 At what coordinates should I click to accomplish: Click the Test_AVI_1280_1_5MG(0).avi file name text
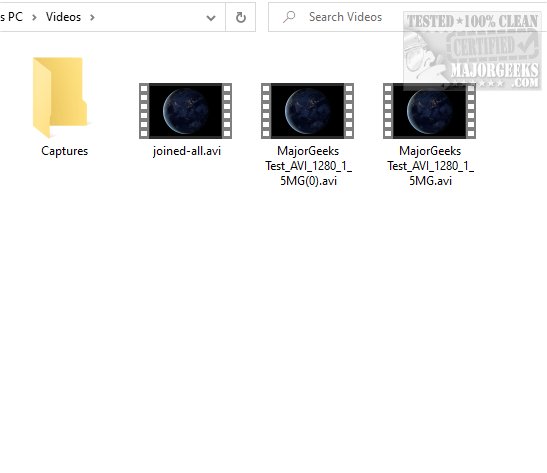point(308,166)
